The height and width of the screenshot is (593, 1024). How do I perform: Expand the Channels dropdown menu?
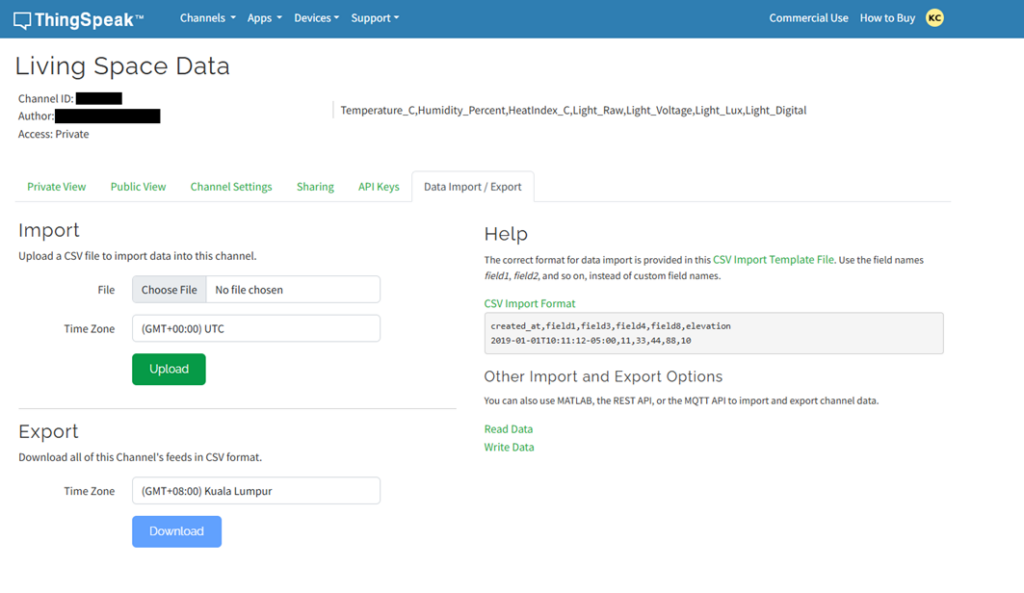(207, 18)
